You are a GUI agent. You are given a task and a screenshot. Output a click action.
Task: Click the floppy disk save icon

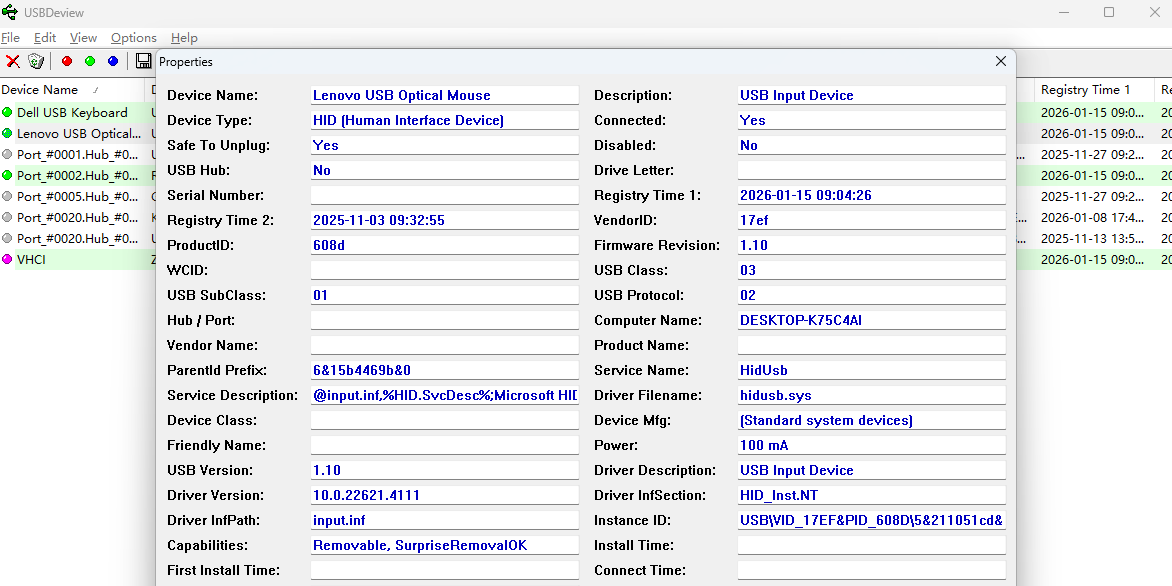pos(144,61)
